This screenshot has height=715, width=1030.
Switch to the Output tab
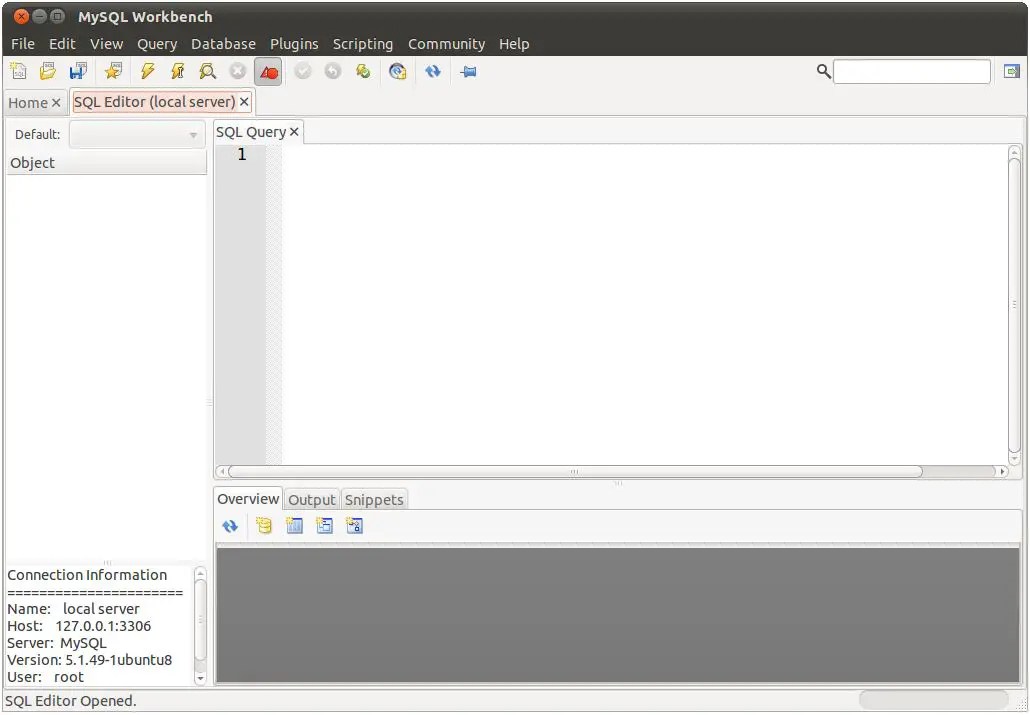tap(312, 500)
